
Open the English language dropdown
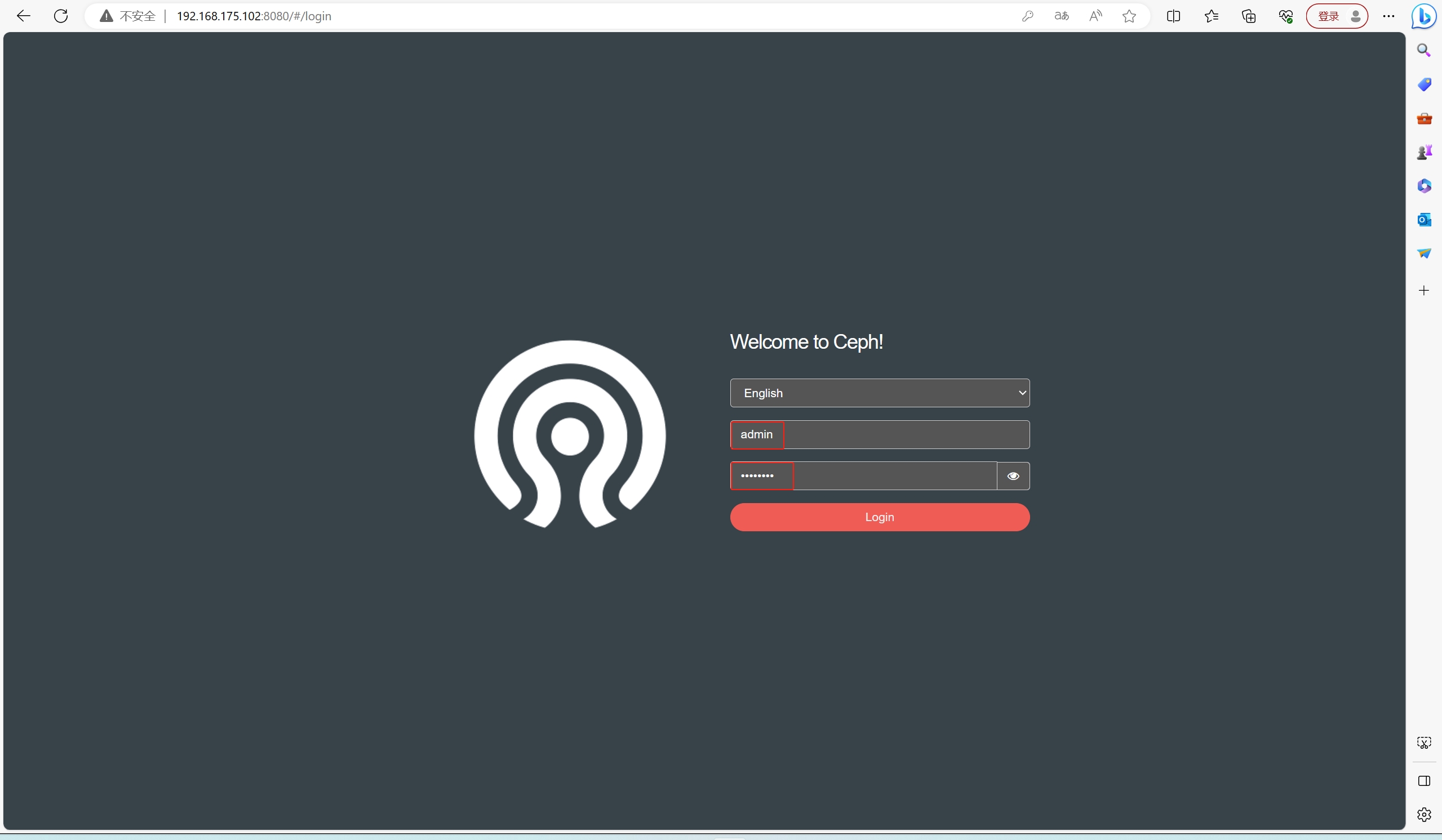[880, 393]
